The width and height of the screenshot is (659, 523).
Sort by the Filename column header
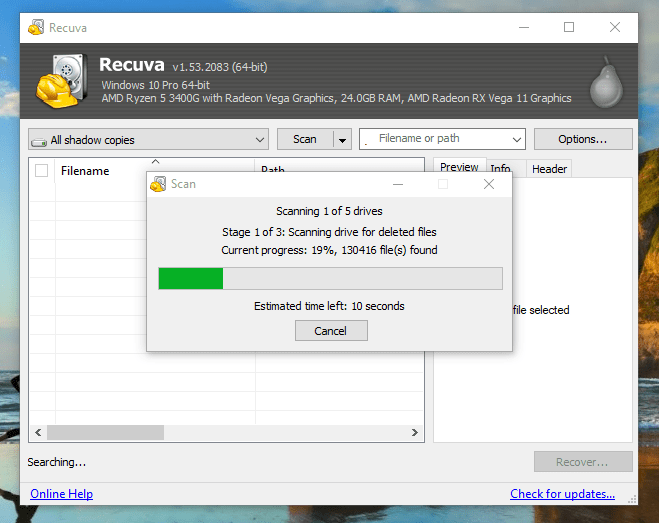pyautogui.click(x=155, y=171)
